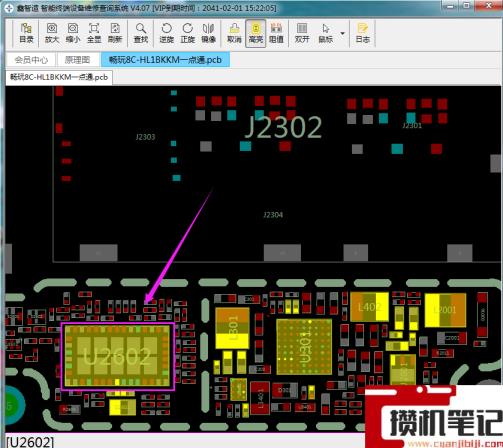
Task: Select the U2602 chip on the board
Action: pyautogui.click(x=118, y=356)
